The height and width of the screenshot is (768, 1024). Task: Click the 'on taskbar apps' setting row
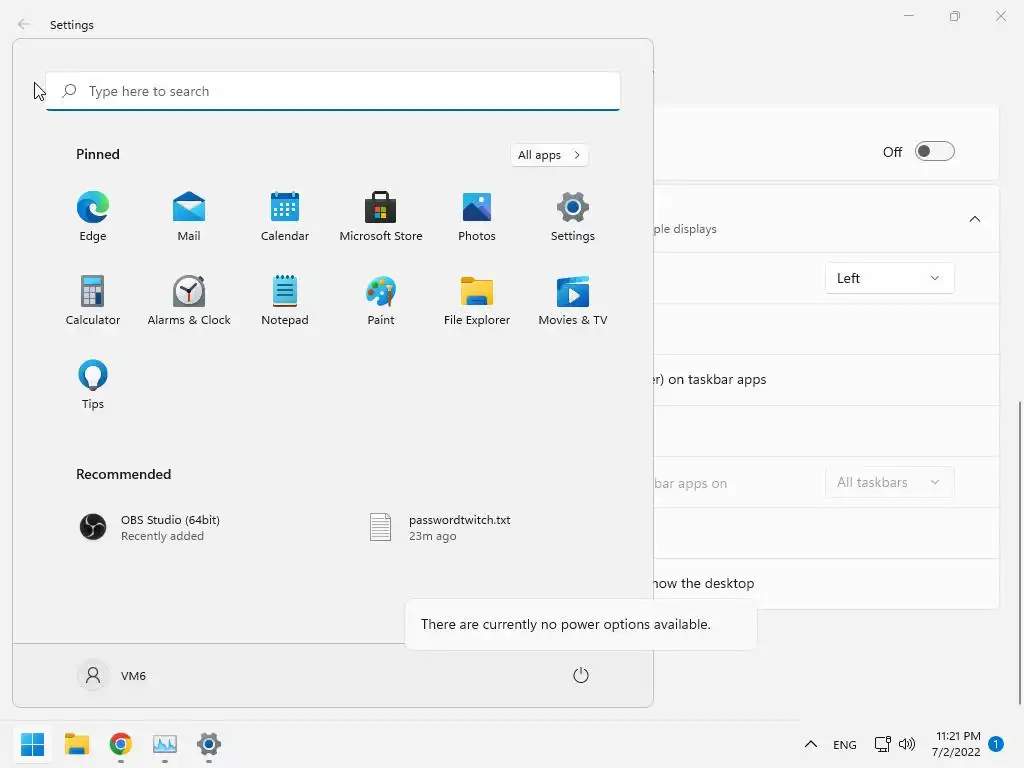(826, 380)
